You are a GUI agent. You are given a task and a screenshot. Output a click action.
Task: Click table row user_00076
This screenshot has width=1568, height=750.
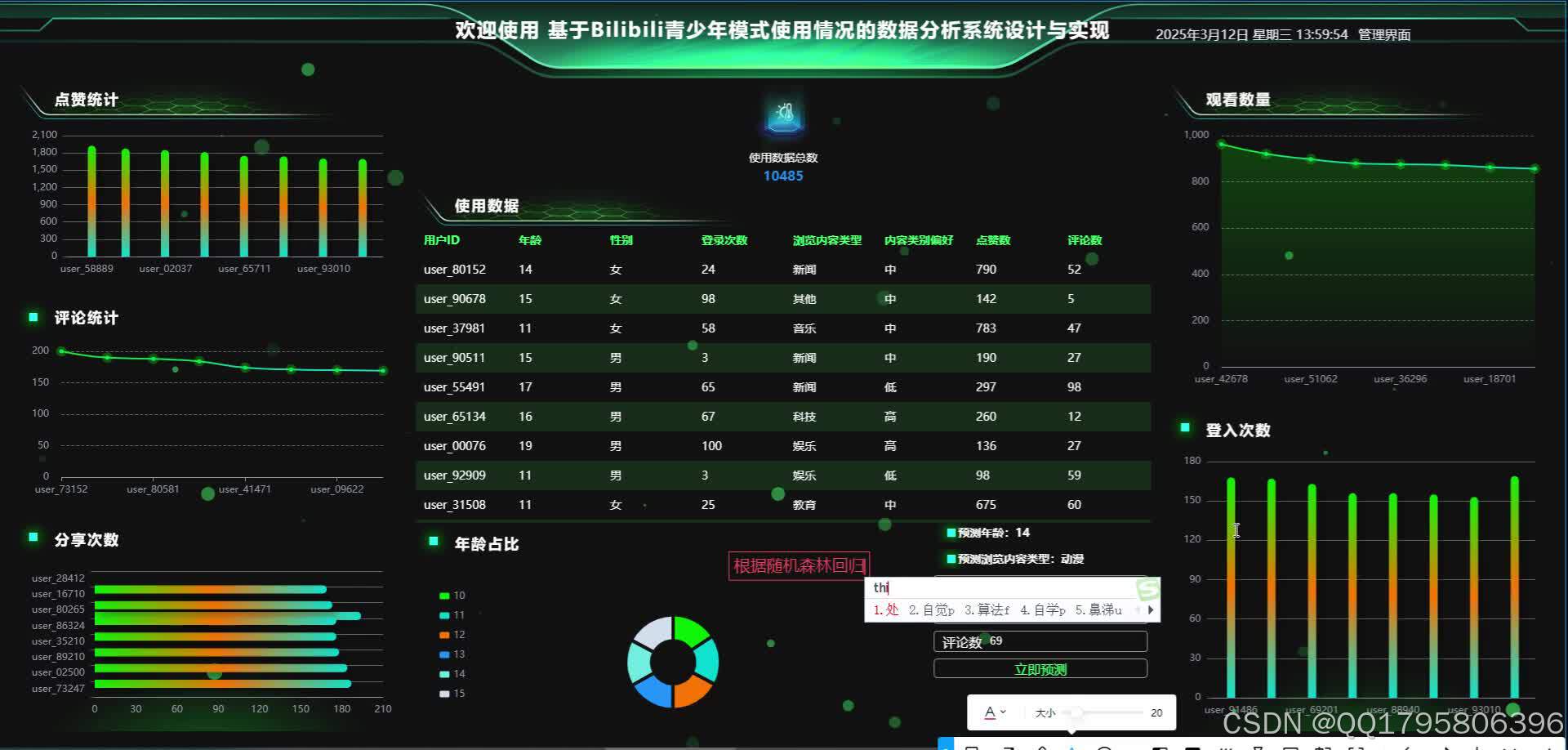[x=783, y=446]
